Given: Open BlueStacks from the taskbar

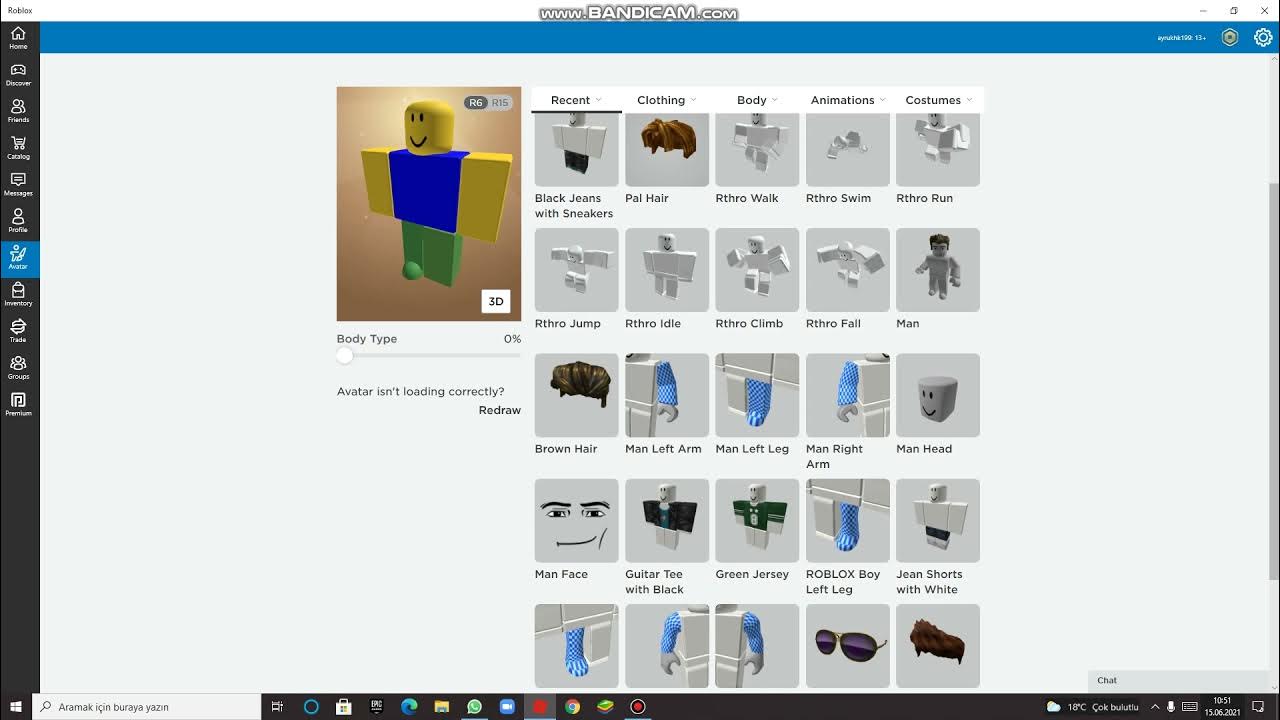Looking at the screenshot, I should tap(605, 707).
